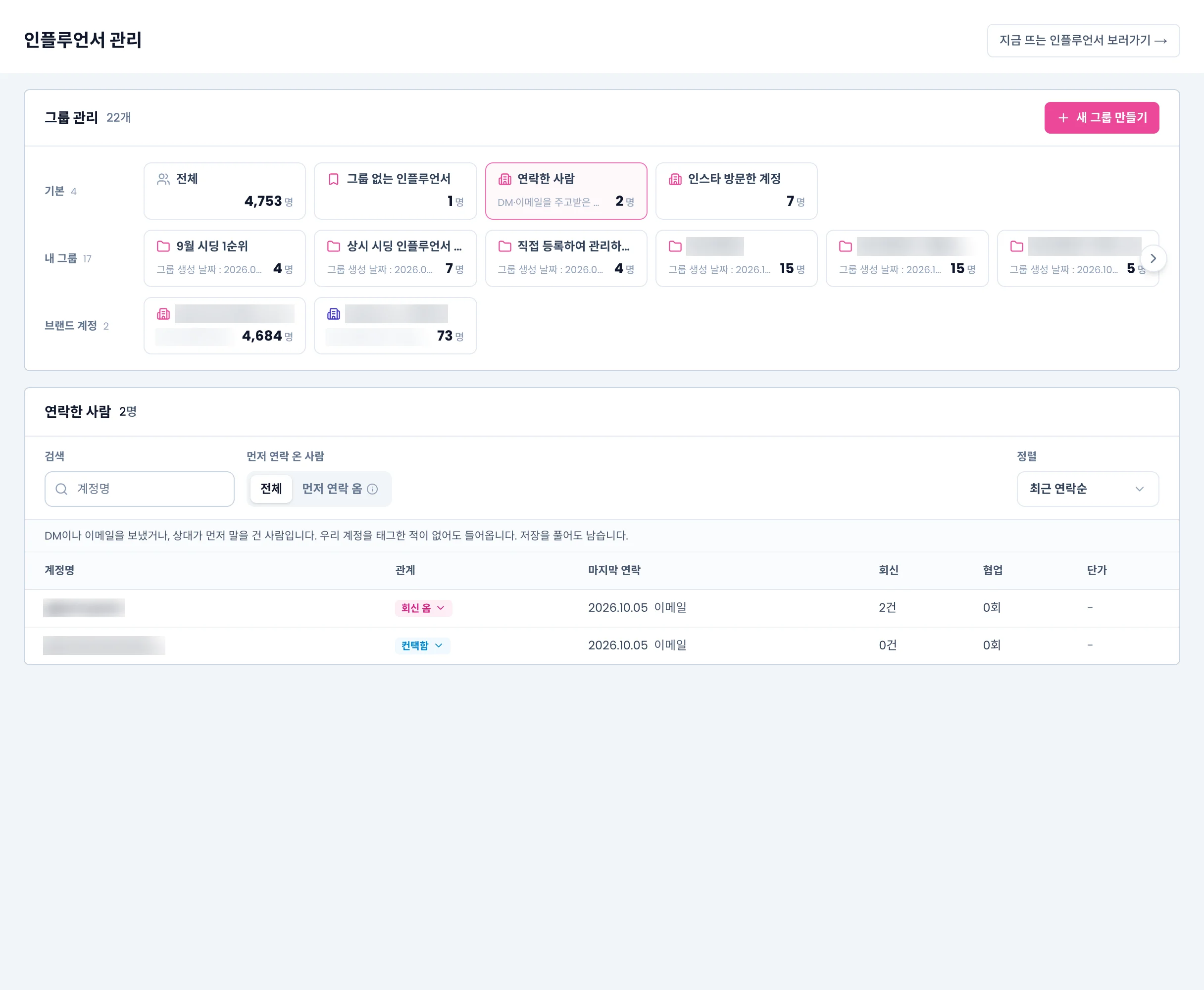Open the 4,684명 brand account card
Viewport: 1204px width, 990px height.
225,326
